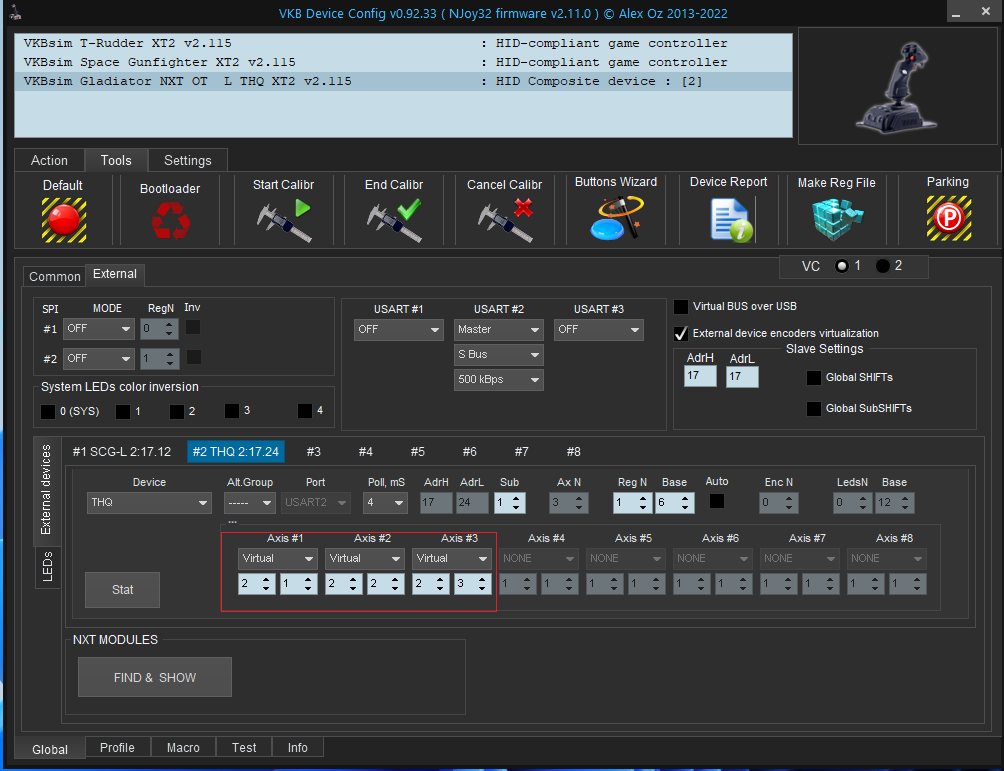Disable External device encoders virtualization
Image resolution: width=1004 pixels, height=771 pixels.
[681, 333]
